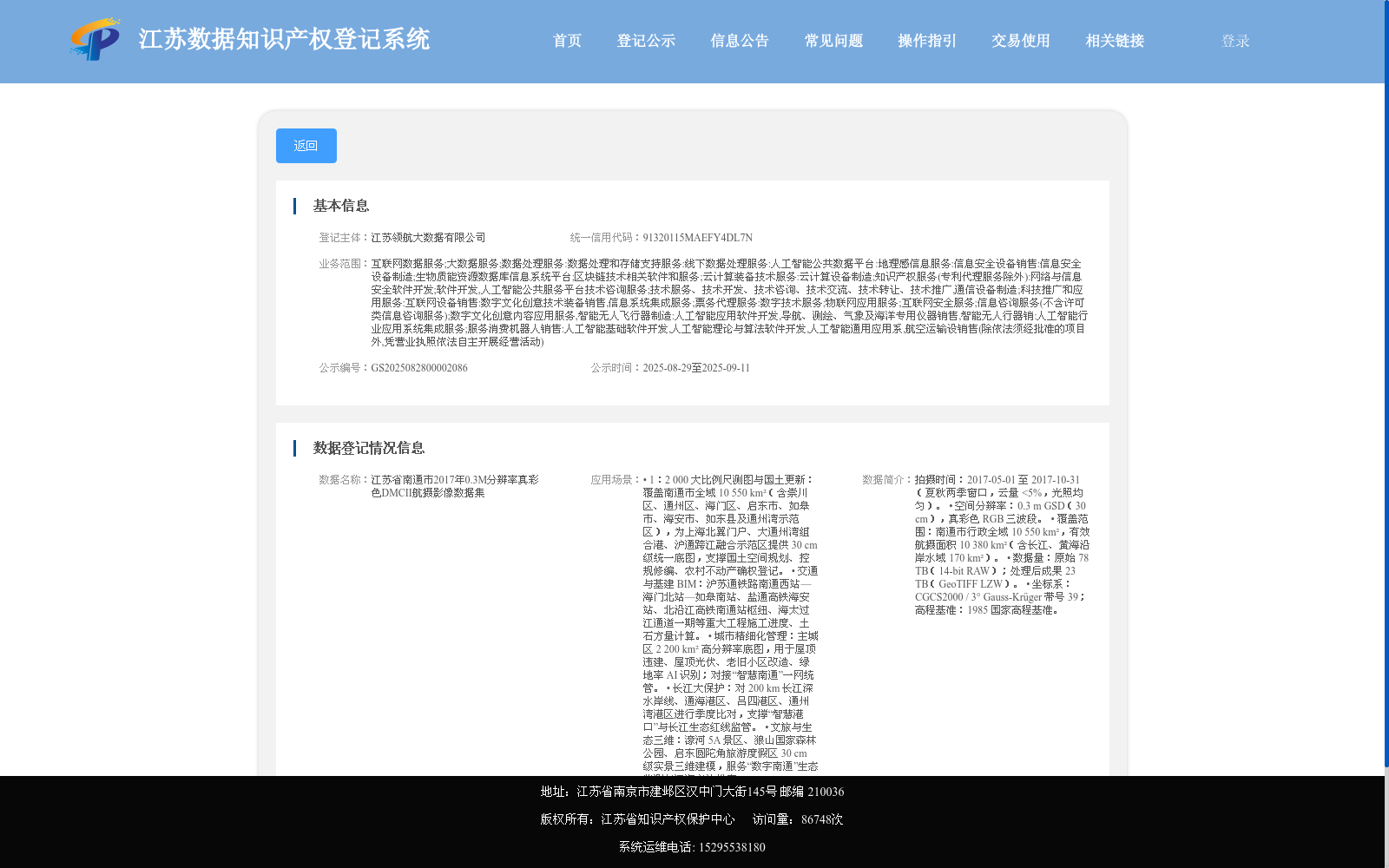Select credit code 91320115MAEFY4DL7N
The image size is (1389, 868).
(x=698, y=238)
